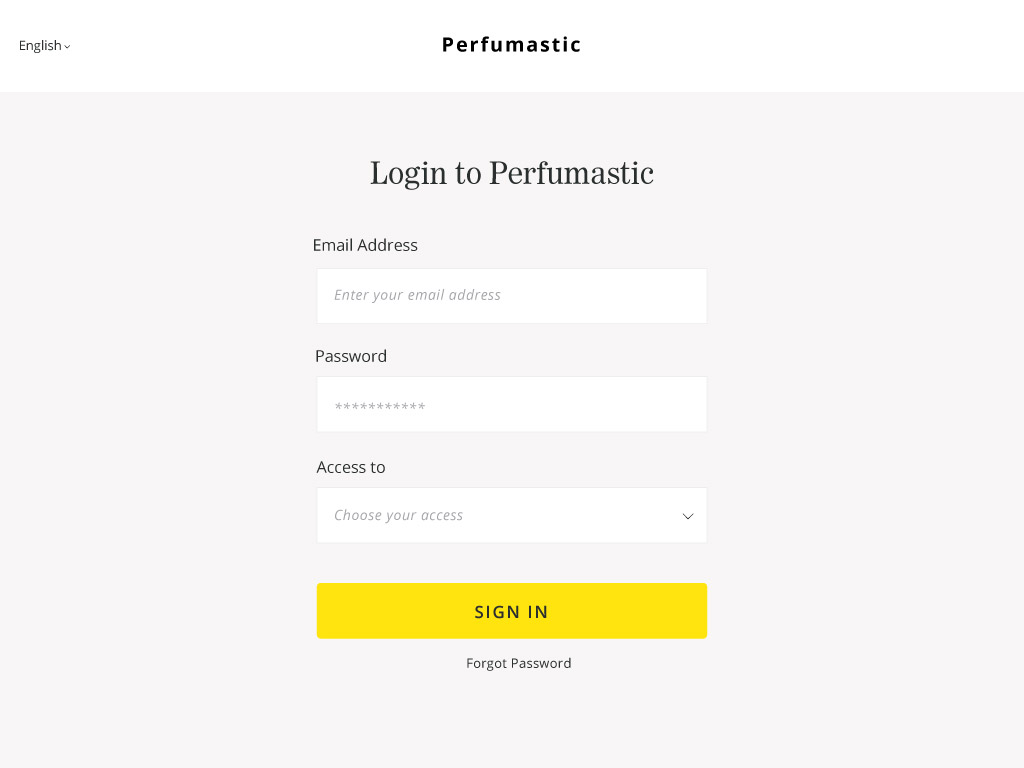
Task: Open the Forgot Password link
Action: [518, 663]
